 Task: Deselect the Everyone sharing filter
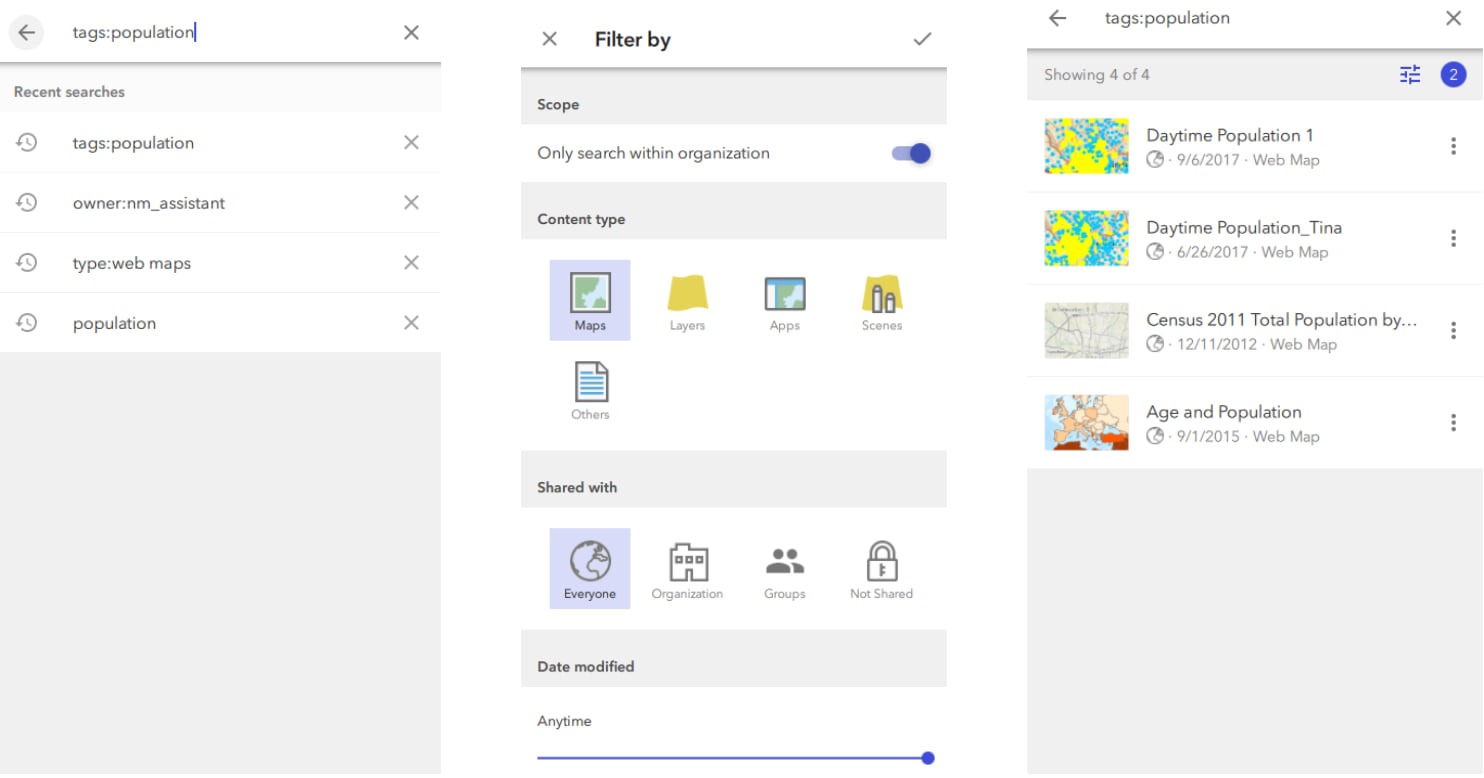tap(590, 567)
